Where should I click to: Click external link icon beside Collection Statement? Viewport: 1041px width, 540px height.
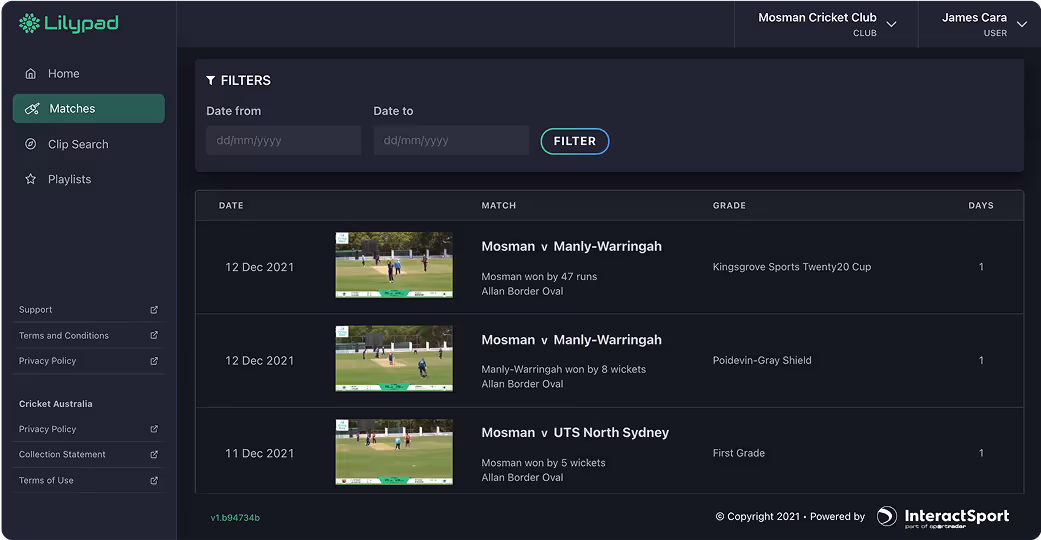click(154, 455)
